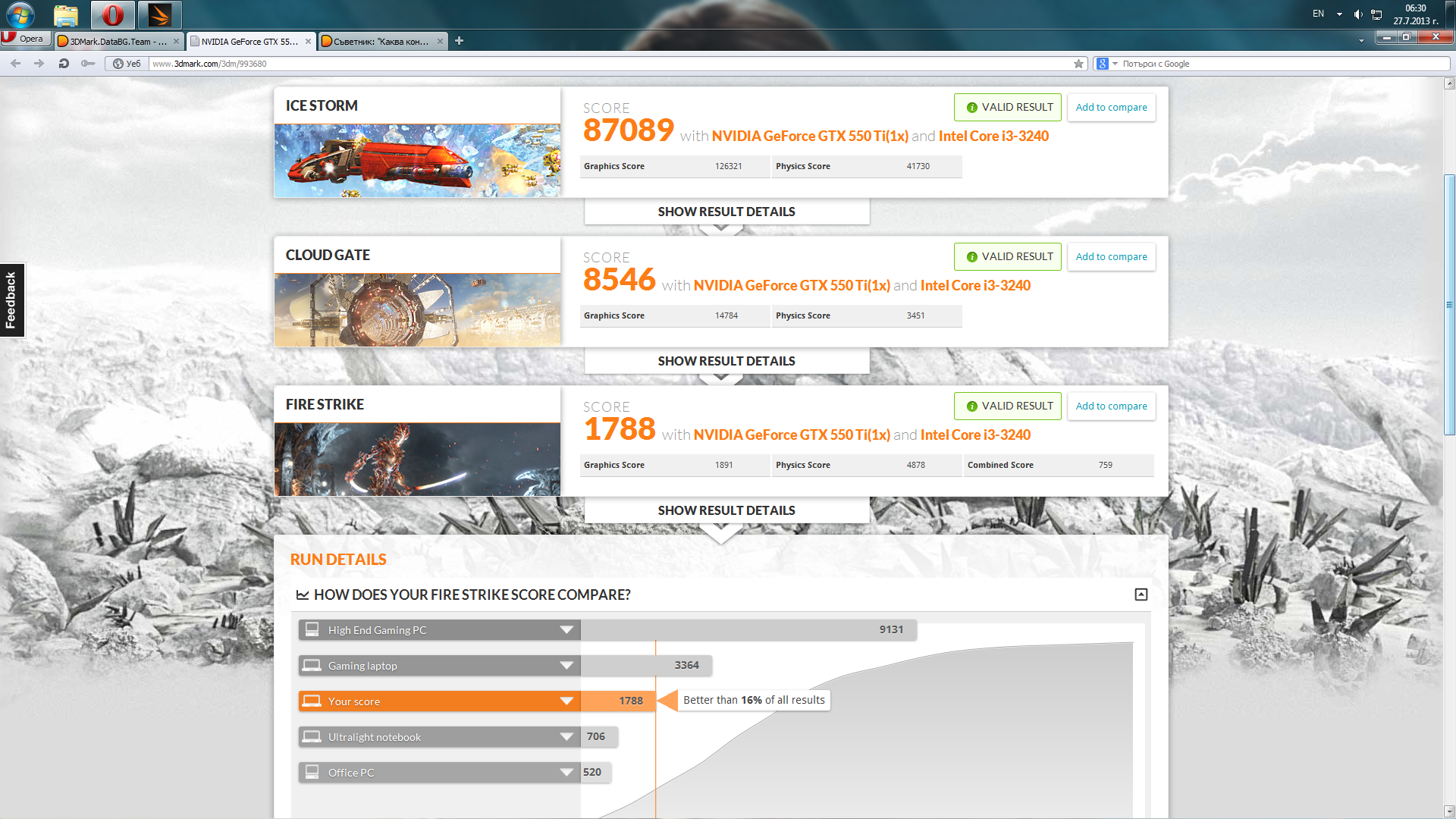Open the password wand key icon
The width and height of the screenshot is (1456, 819).
88,64
